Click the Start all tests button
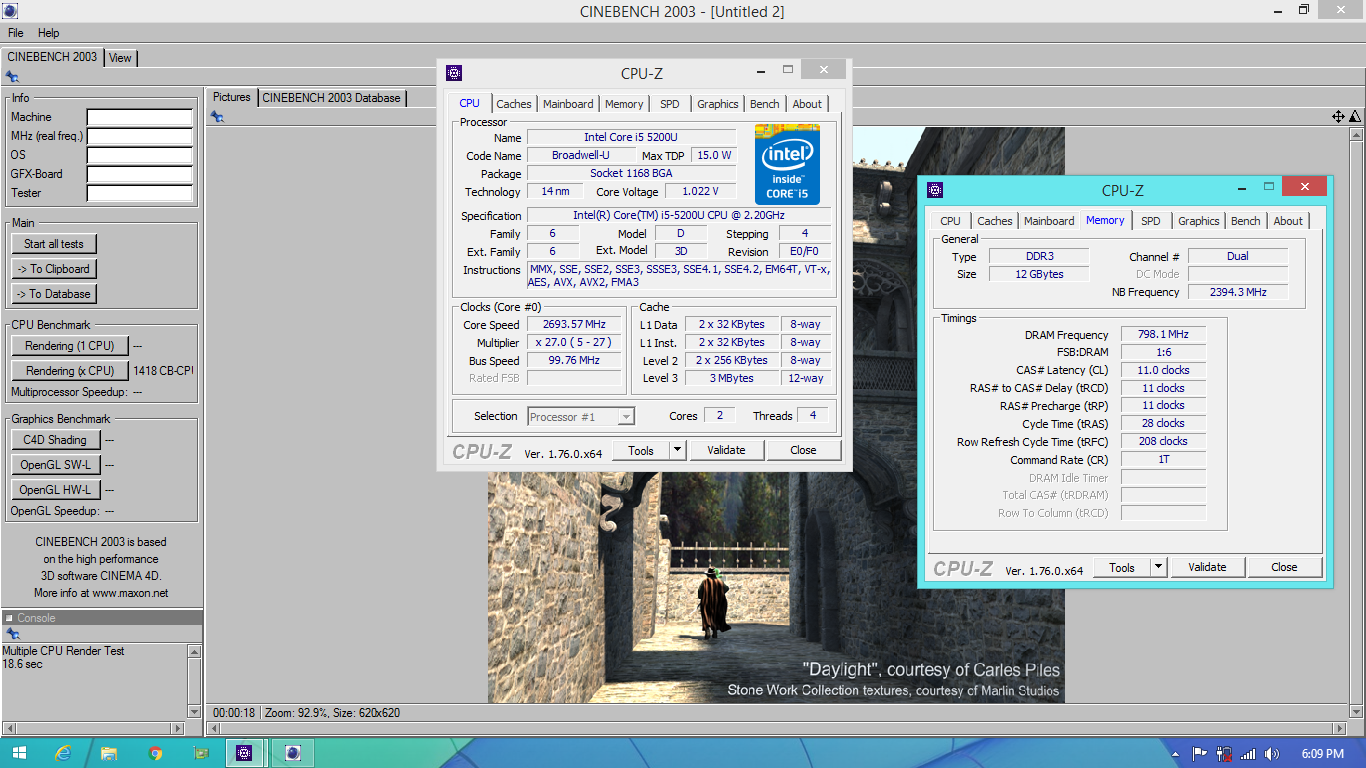The width and height of the screenshot is (1366, 768). pos(54,244)
